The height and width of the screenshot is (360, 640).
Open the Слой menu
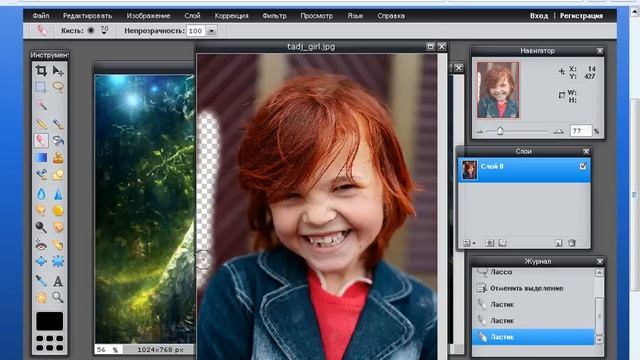pos(192,16)
